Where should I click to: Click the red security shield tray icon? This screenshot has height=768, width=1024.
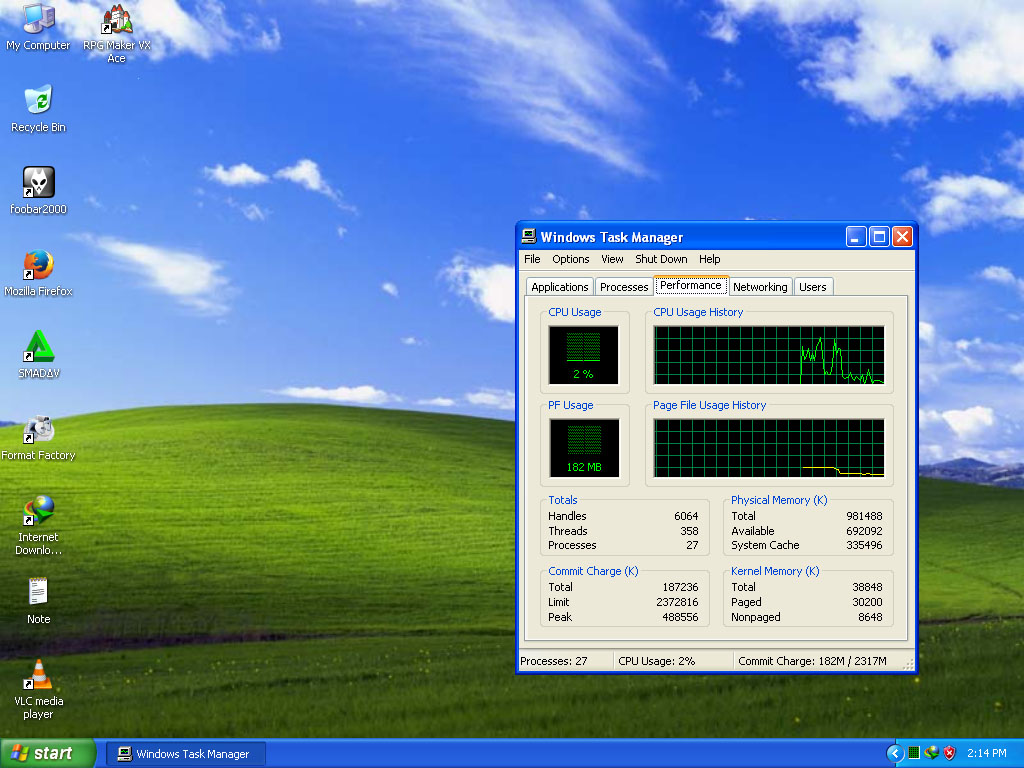pos(950,753)
